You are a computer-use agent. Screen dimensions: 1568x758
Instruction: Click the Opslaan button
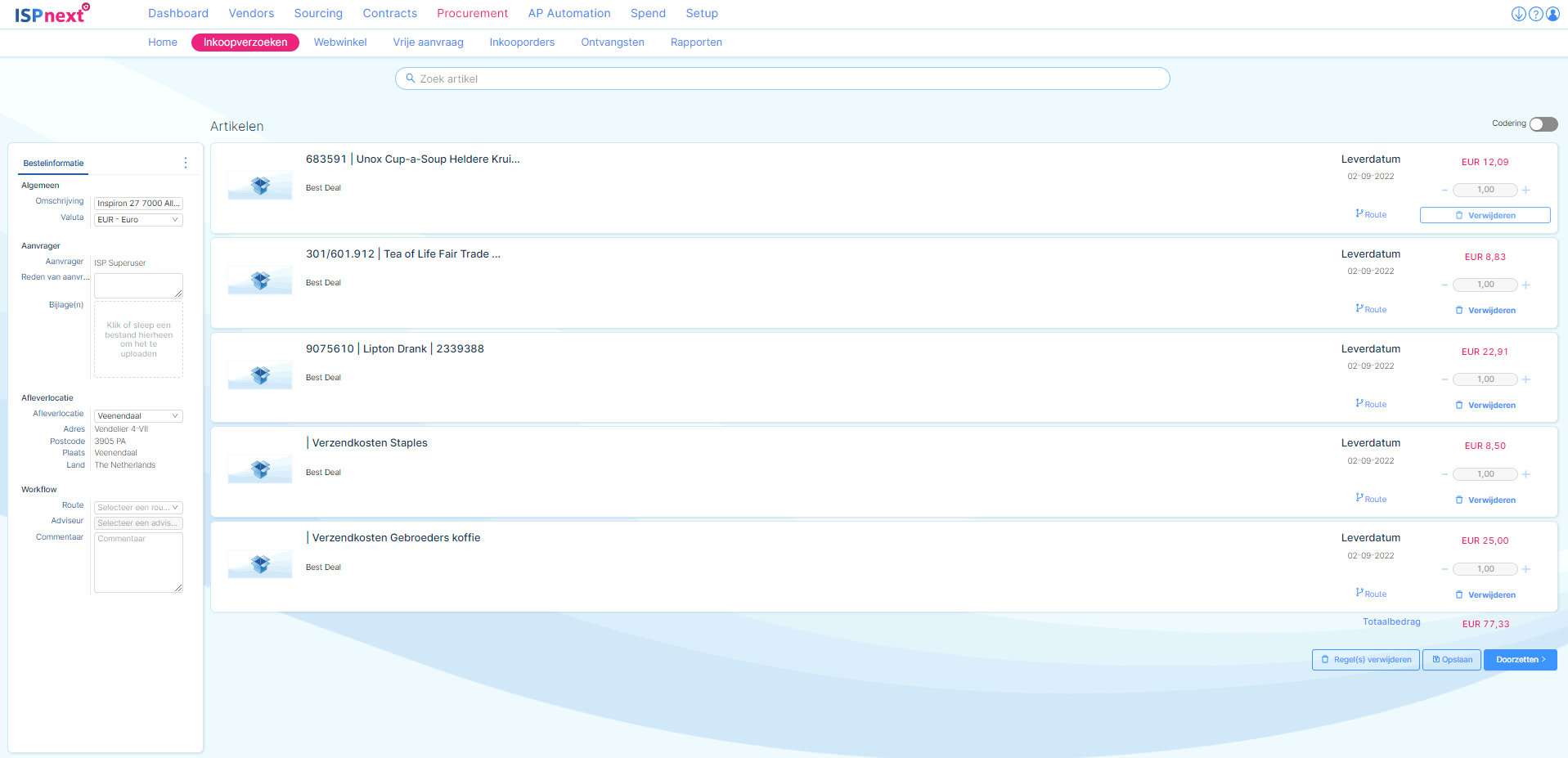[1452, 660]
